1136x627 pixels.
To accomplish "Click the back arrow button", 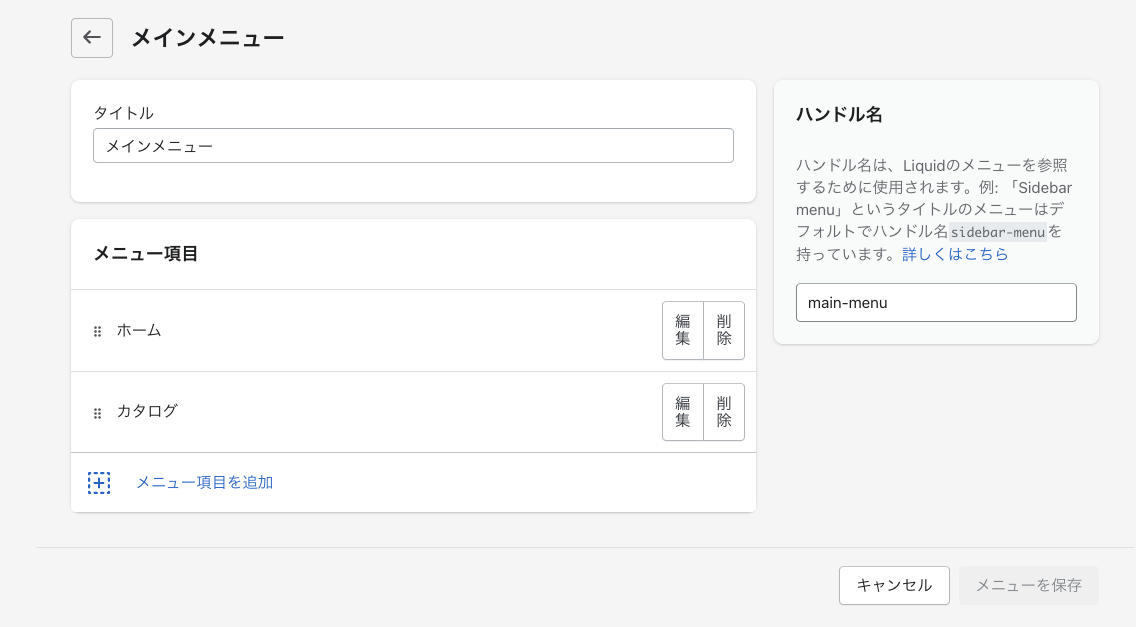I will 92,38.
